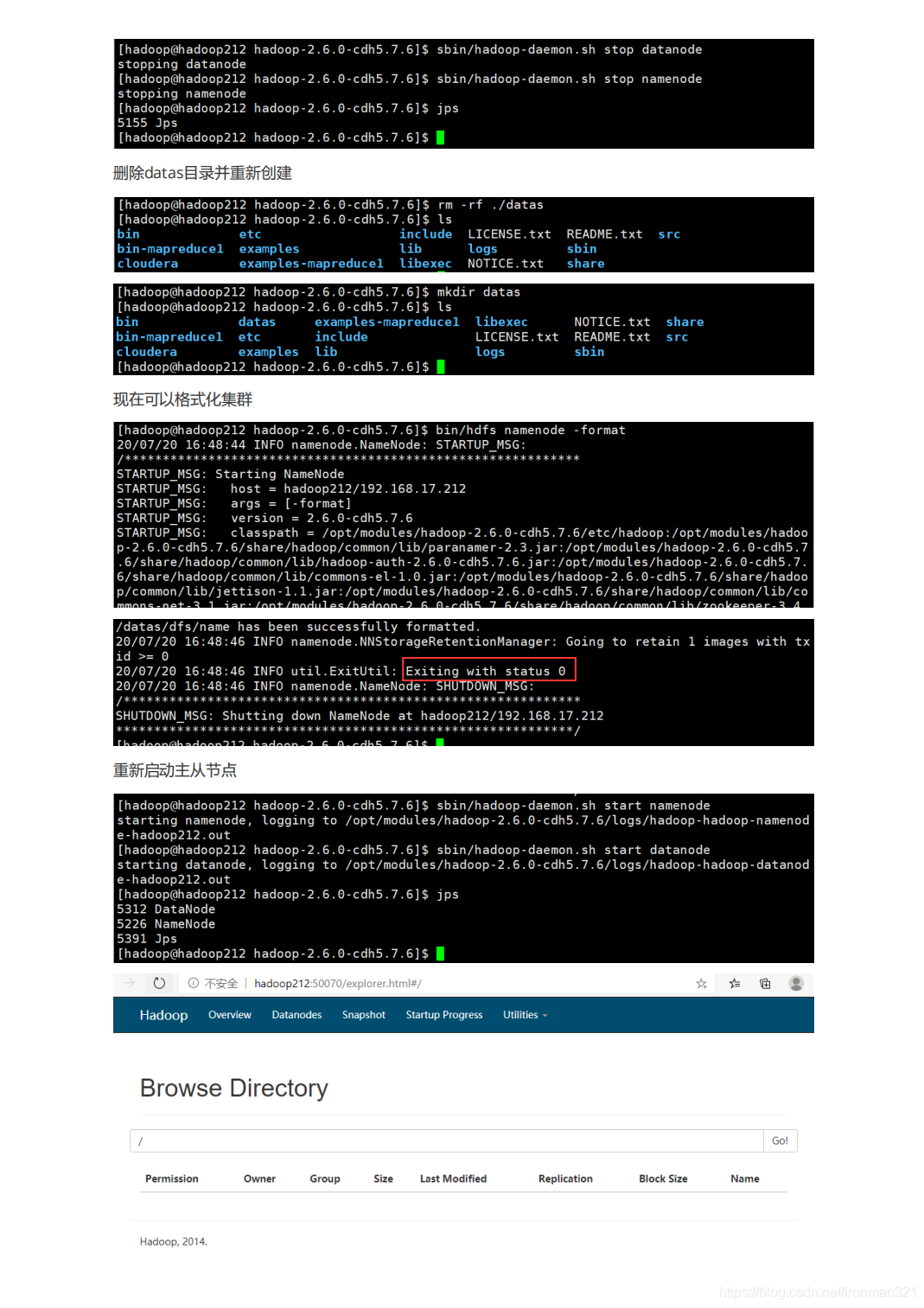Click the Browse Directory heading
This screenshot has width=924, height=1308.
pos(234,1088)
